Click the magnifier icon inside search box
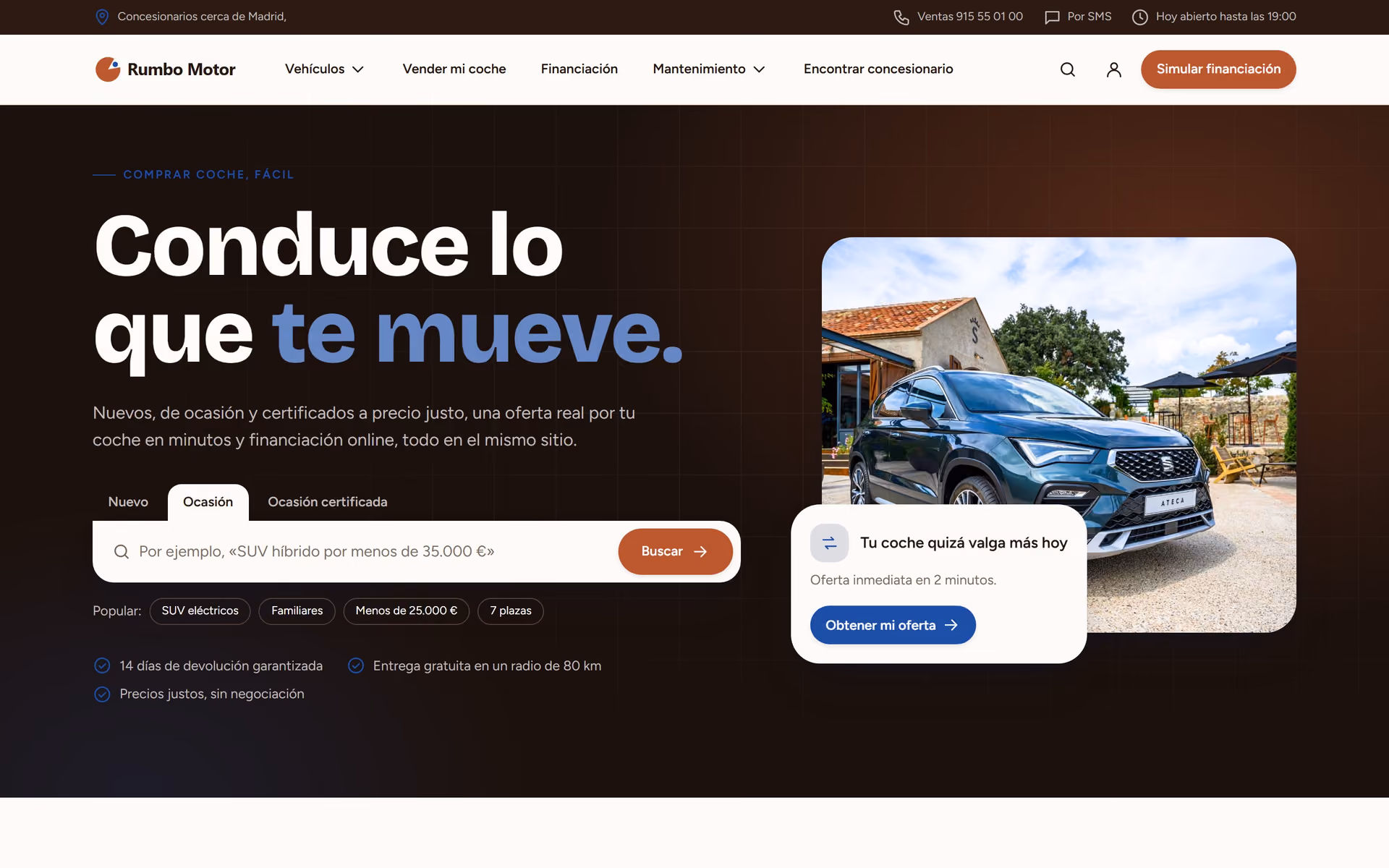 [122, 552]
